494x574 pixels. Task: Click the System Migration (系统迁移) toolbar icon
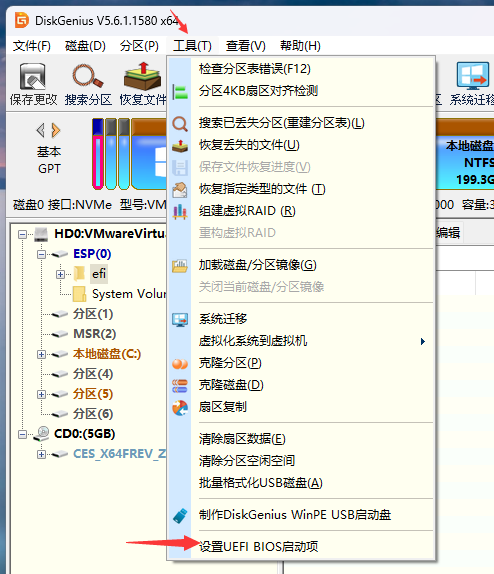(472, 76)
